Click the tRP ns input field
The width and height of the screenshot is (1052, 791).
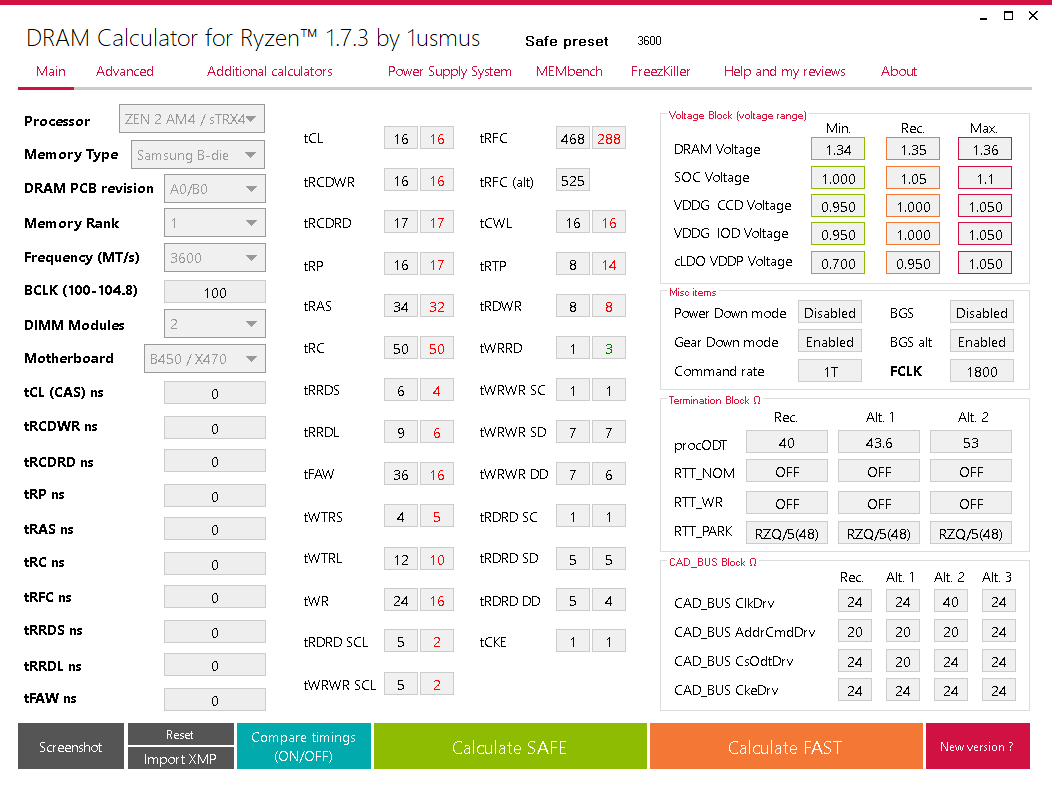pos(215,496)
